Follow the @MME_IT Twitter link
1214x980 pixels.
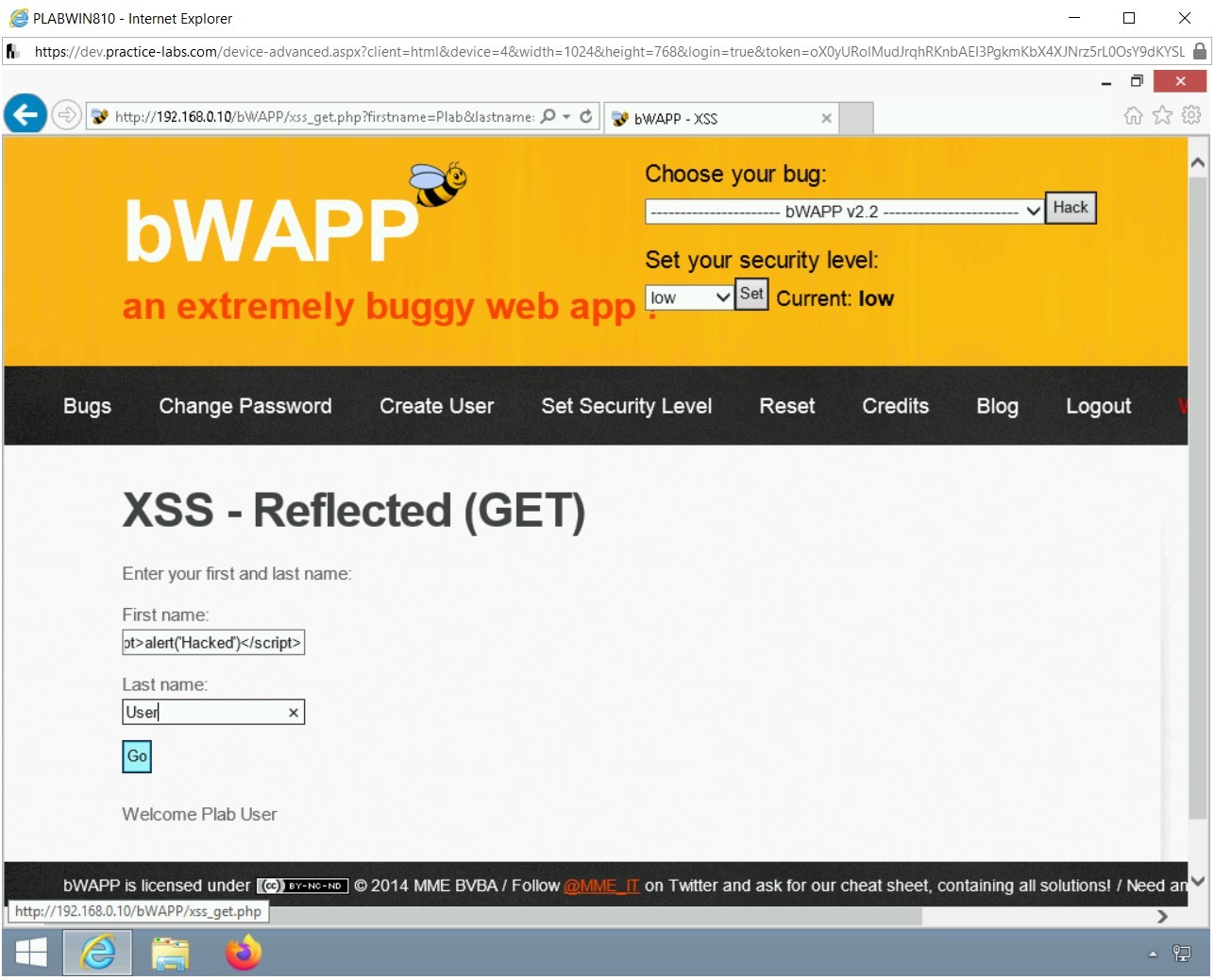click(x=601, y=886)
